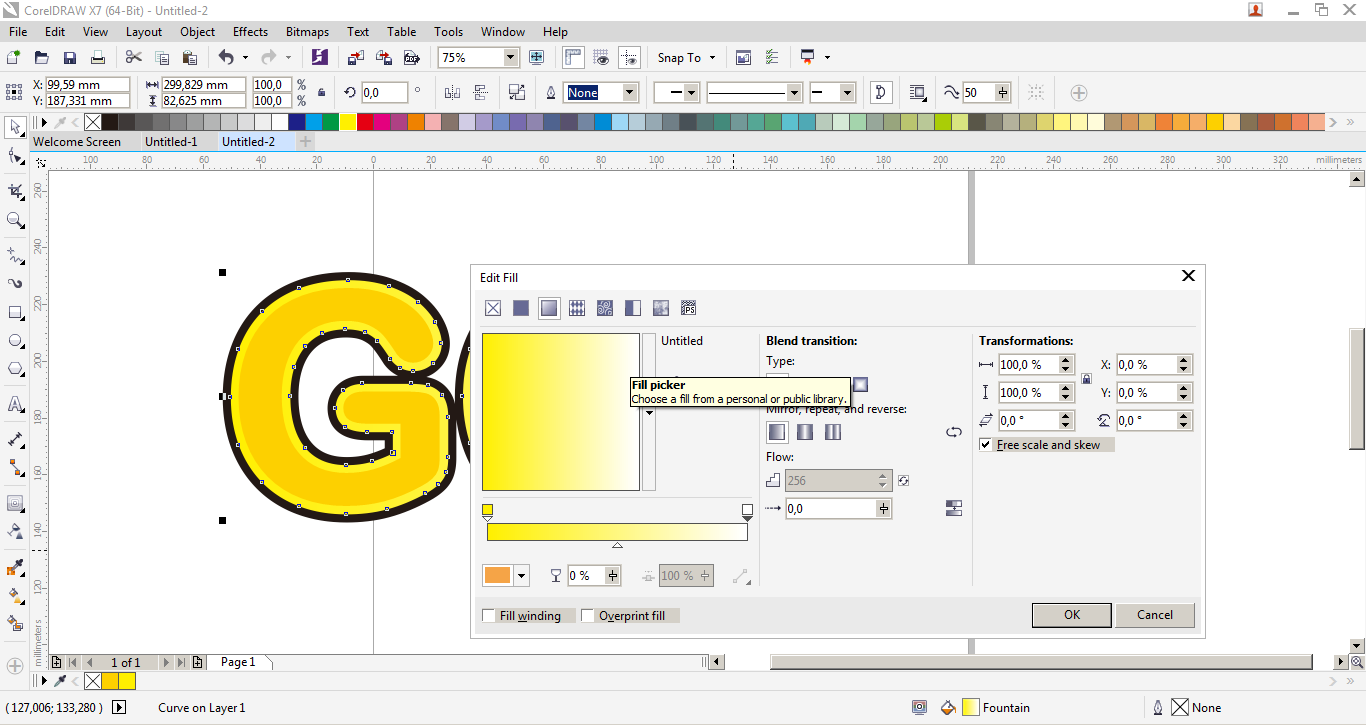Screen dimensions: 1366x726
Task: Select the Zoom tool
Action: click(14, 220)
